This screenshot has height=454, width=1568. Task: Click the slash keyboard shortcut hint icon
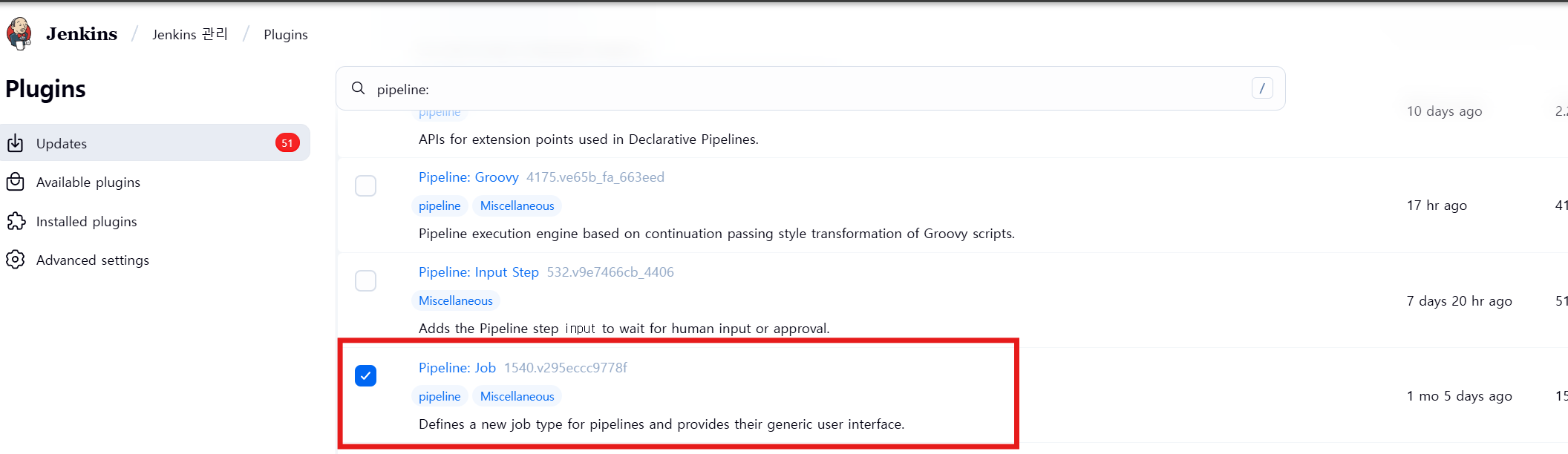click(1262, 88)
